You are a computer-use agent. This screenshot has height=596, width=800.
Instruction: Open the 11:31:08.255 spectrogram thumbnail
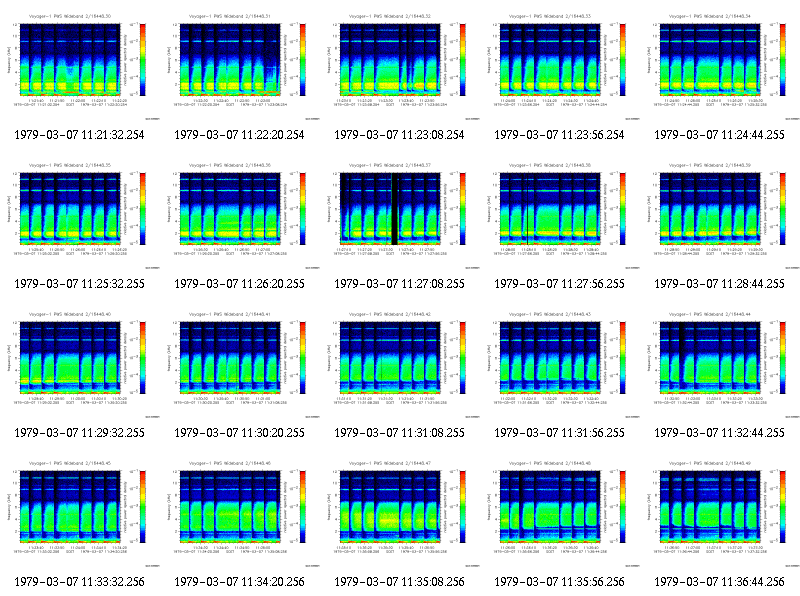[x=399, y=364]
